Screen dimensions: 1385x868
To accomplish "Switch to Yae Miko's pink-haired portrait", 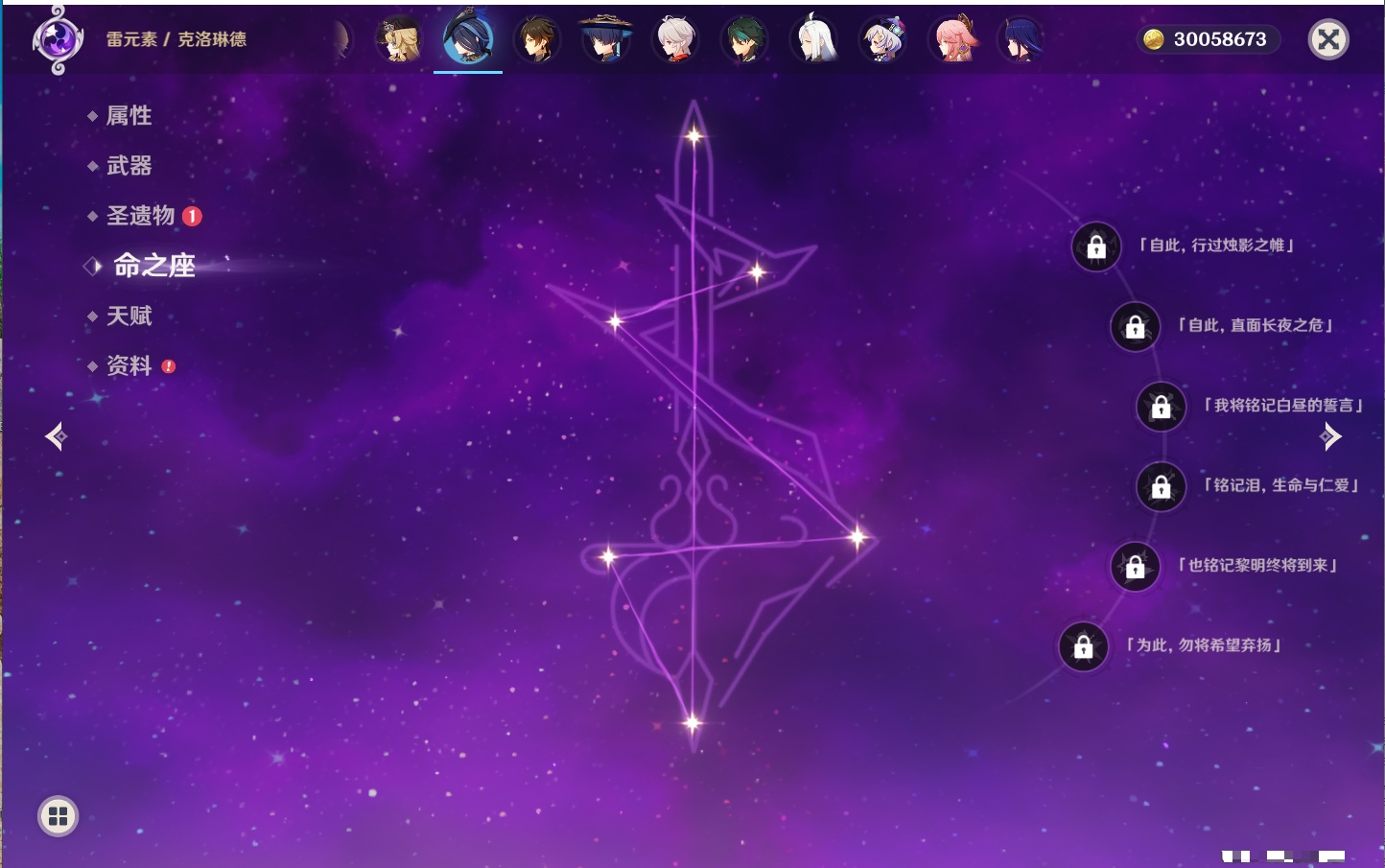I will [953, 39].
